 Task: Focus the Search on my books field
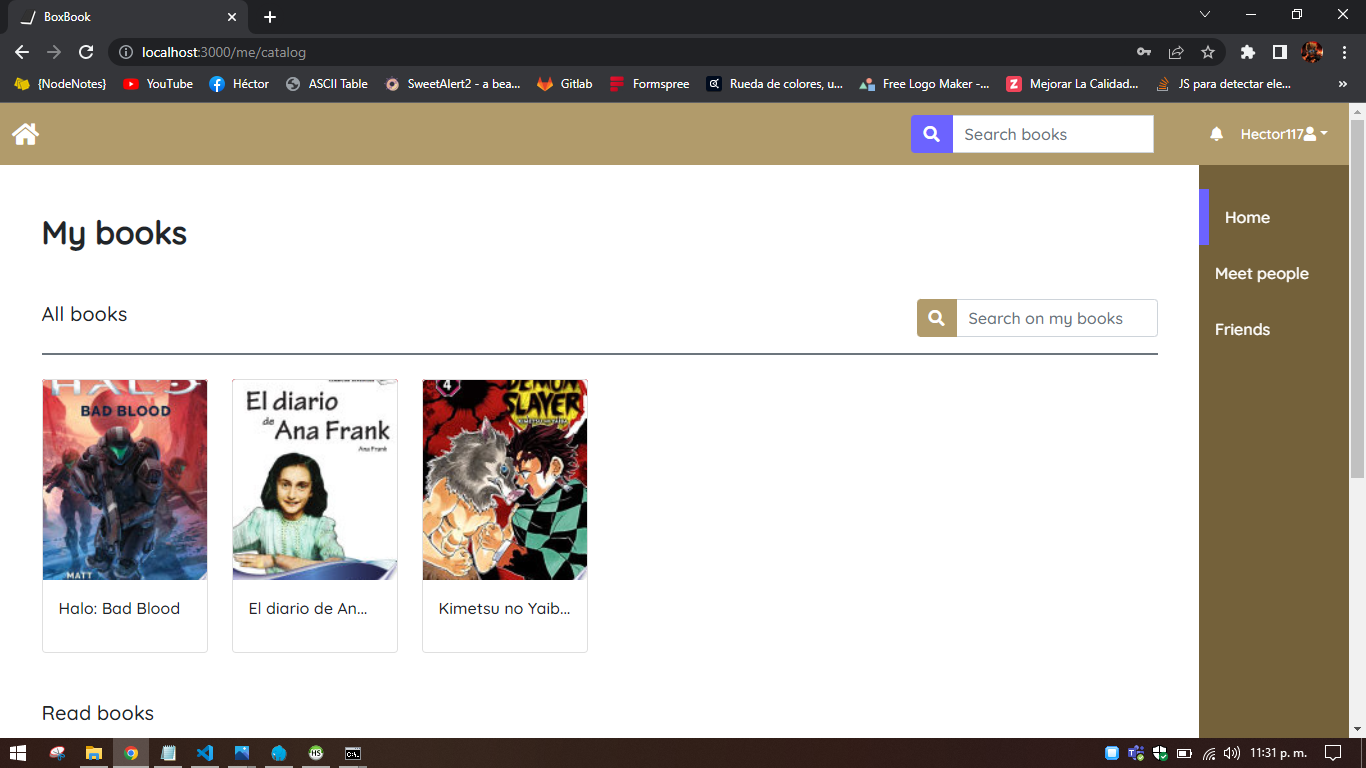coord(1057,318)
